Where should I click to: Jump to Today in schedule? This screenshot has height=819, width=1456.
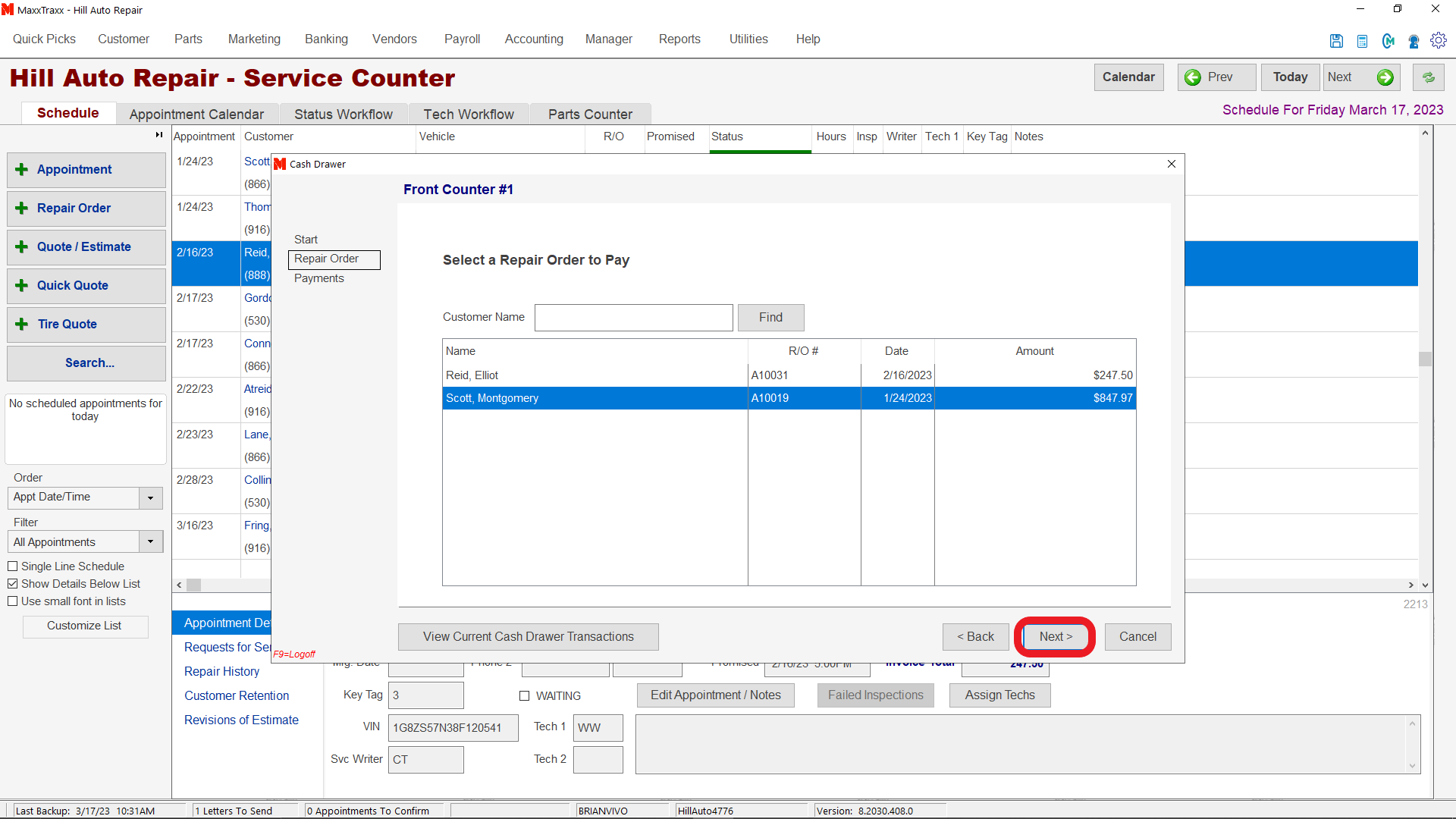(x=1290, y=77)
